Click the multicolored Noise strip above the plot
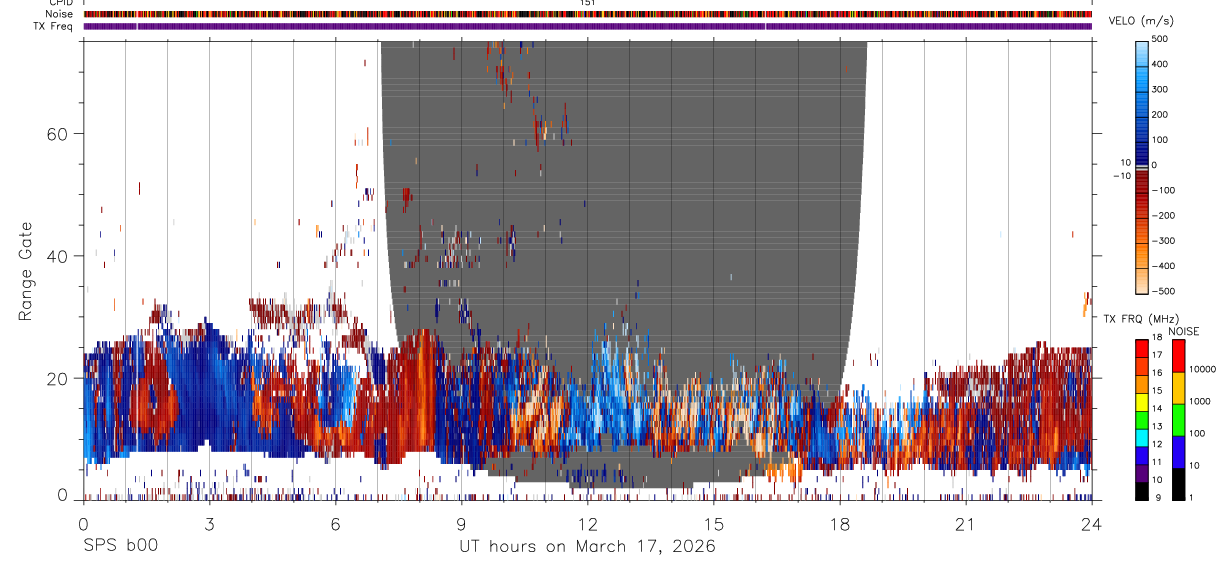 coord(588,14)
